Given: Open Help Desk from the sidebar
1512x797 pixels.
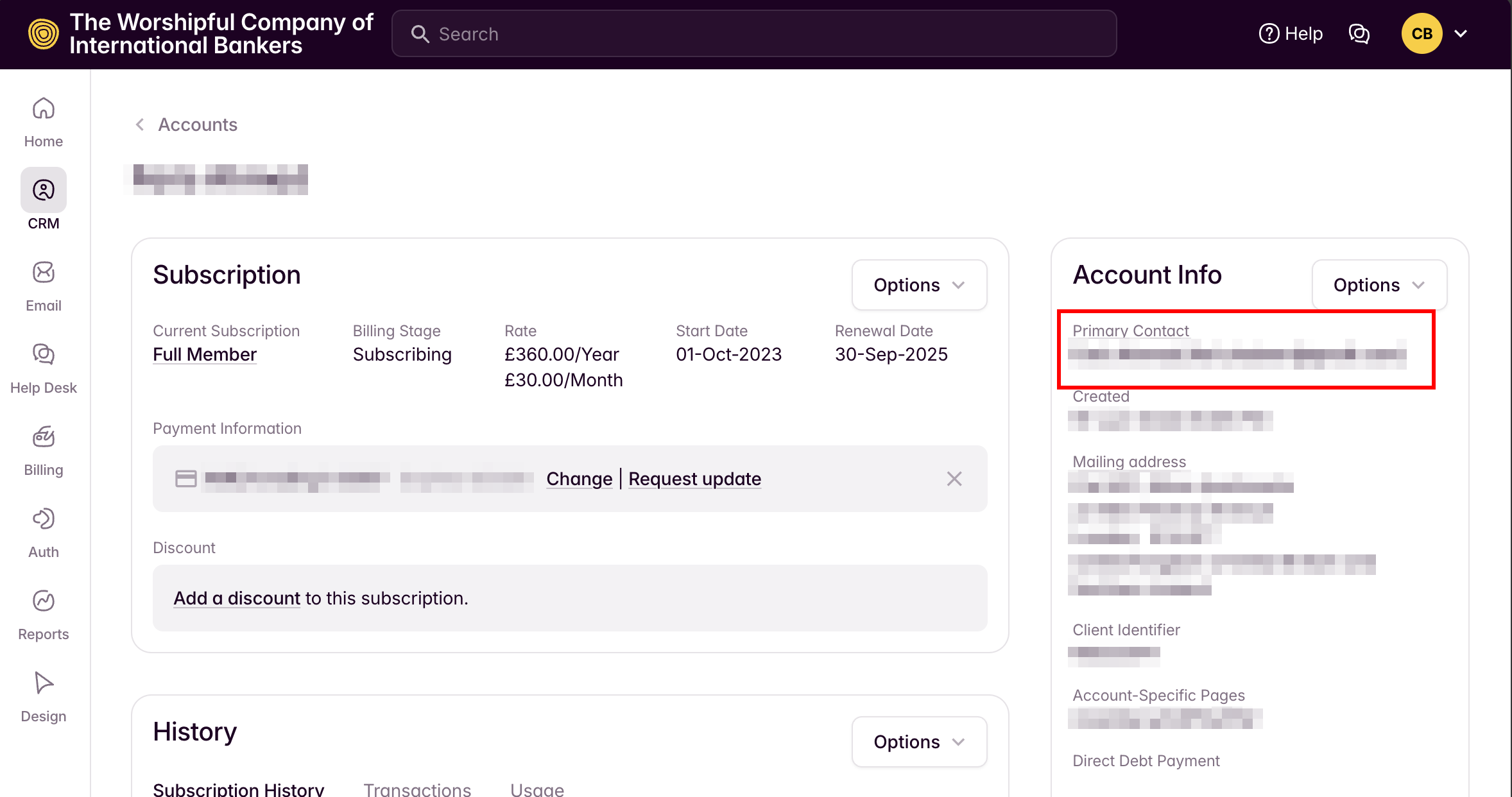Looking at the screenshot, I should (x=44, y=355).
